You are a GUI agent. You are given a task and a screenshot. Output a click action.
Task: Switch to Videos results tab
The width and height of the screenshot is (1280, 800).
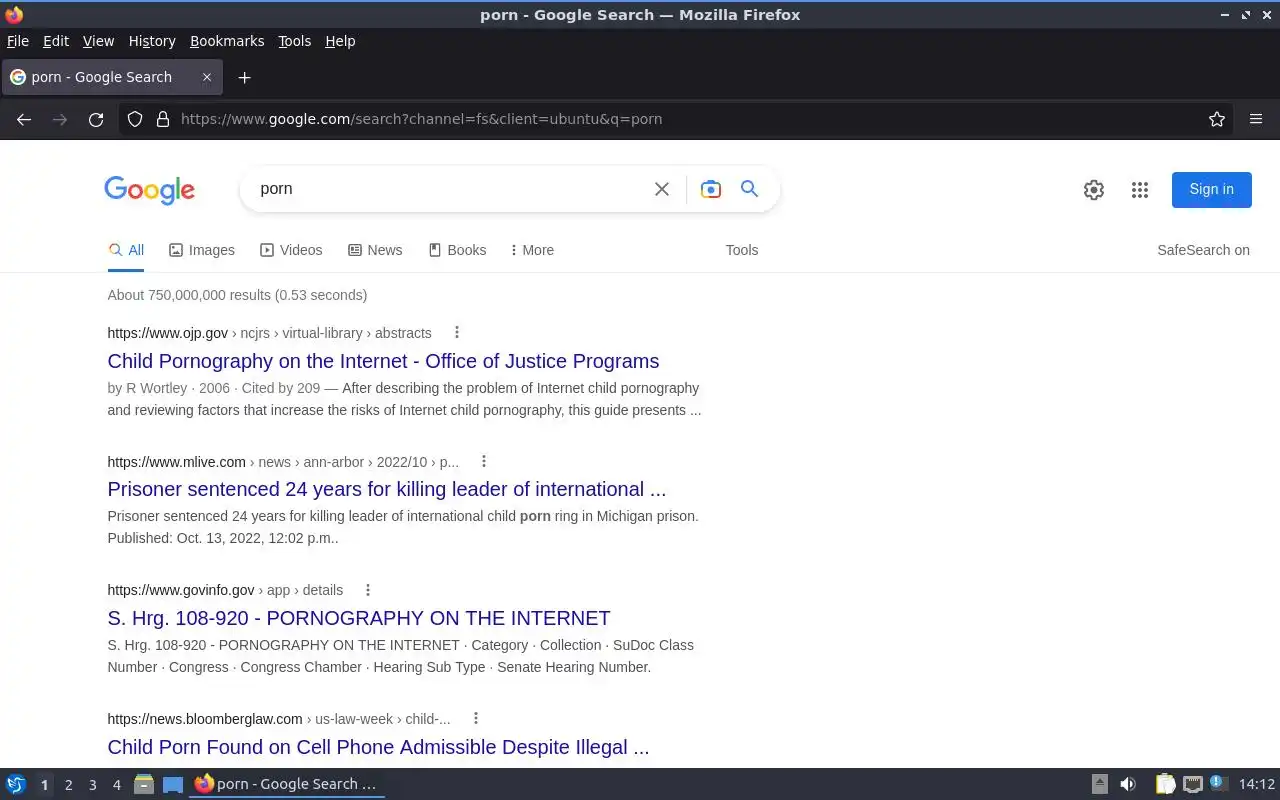(291, 250)
